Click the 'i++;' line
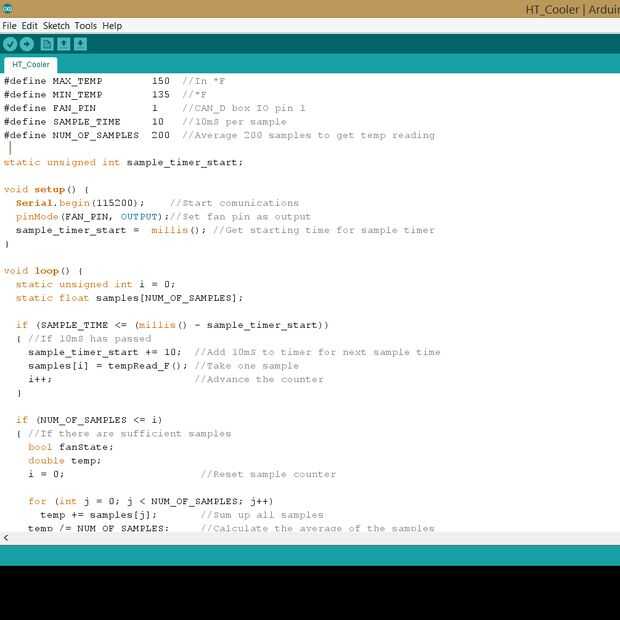 point(40,380)
